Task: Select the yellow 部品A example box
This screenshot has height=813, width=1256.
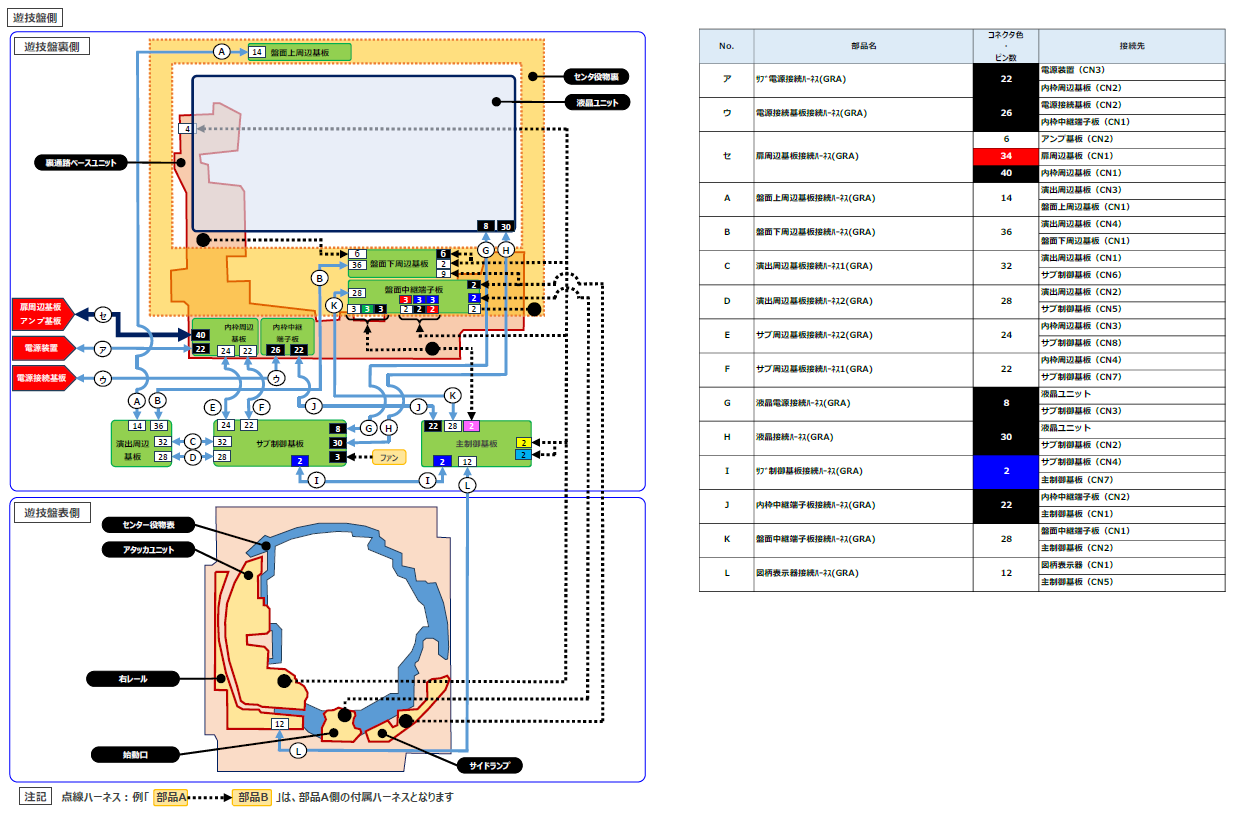Action: (x=171, y=797)
